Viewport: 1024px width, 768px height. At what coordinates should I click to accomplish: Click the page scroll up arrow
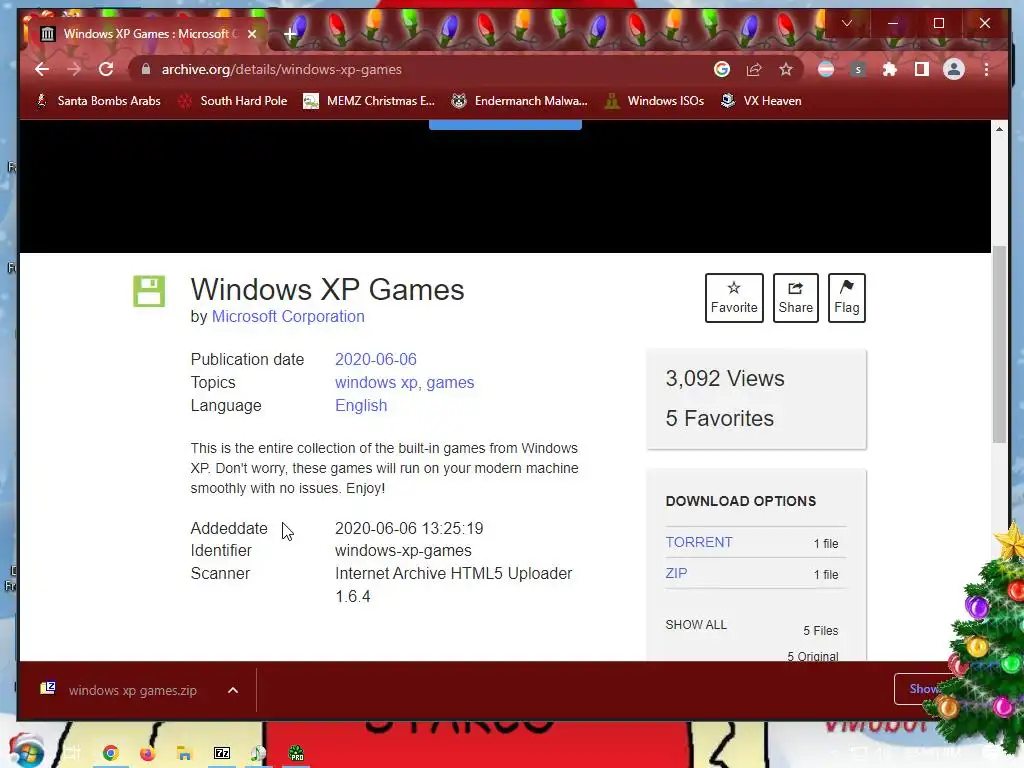[x=999, y=129]
